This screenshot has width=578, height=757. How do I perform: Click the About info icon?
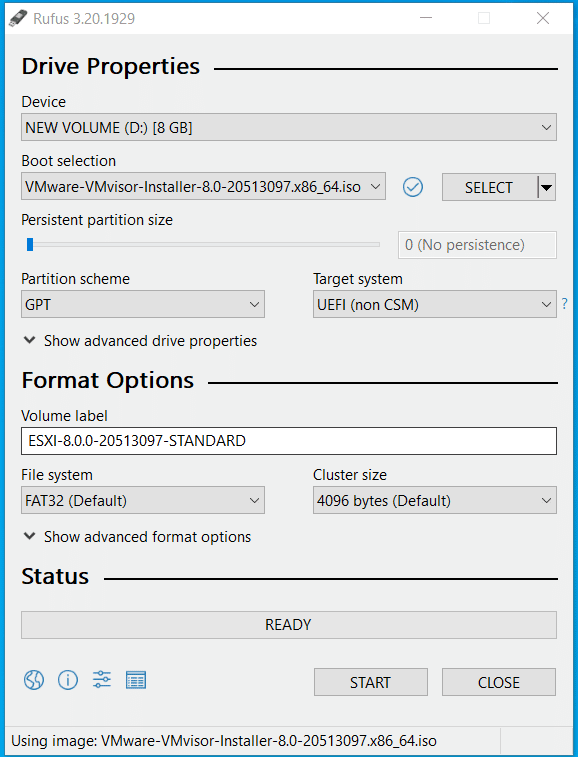click(x=68, y=680)
